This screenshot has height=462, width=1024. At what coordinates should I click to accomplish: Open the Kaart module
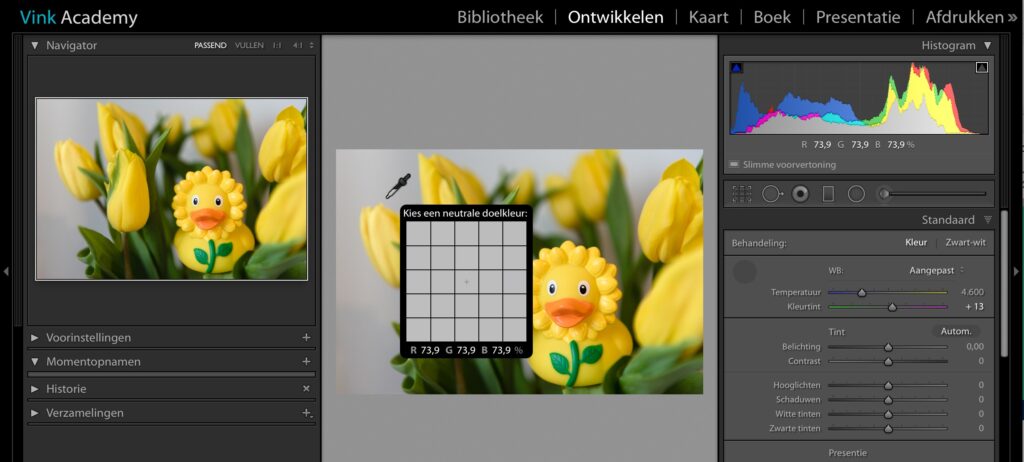(709, 17)
